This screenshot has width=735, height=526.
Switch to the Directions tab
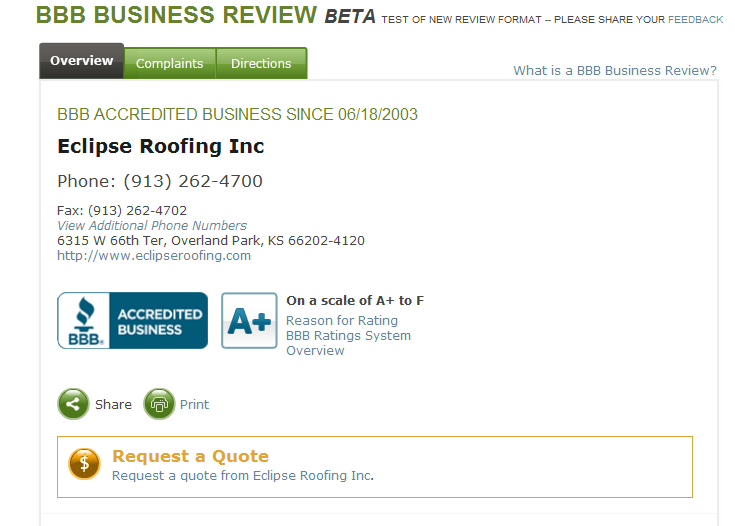pos(261,63)
